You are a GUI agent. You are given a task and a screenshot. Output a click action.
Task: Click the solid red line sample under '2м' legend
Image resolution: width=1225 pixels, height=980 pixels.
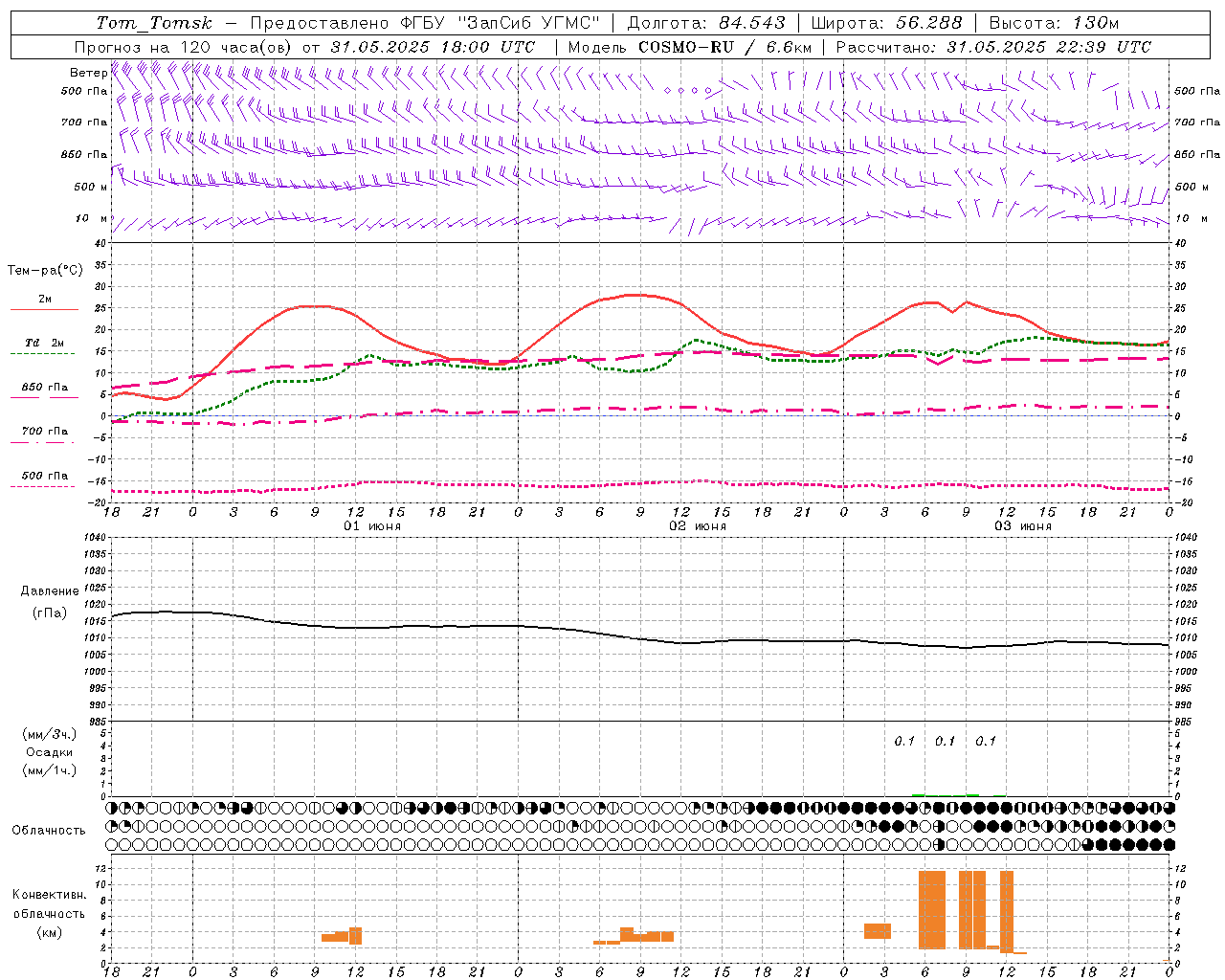[x=44, y=309]
